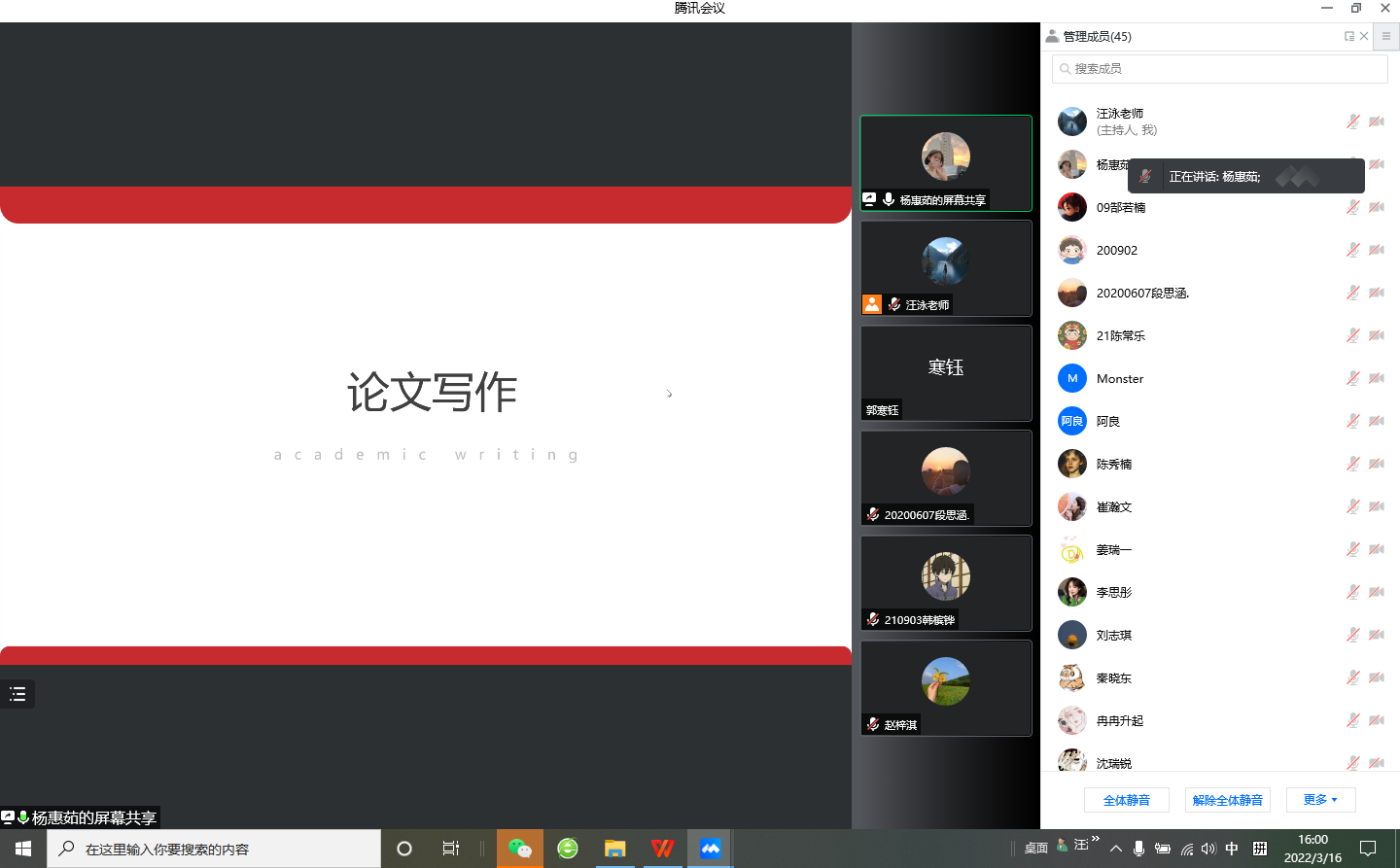Open WPS Office from the taskbar
This screenshot has width=1400, height=868.
click(x=663, y=849)
